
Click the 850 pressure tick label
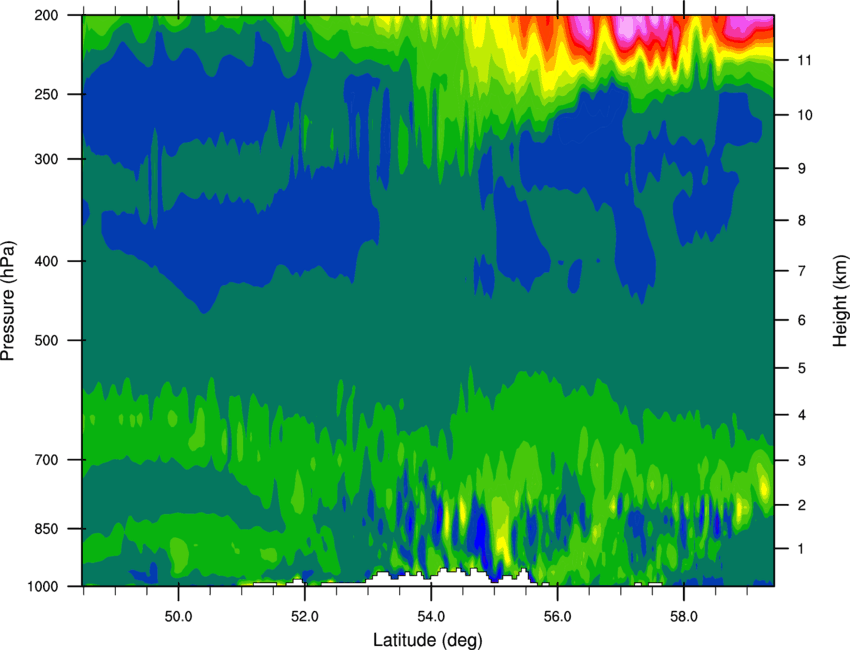[46, 529]
